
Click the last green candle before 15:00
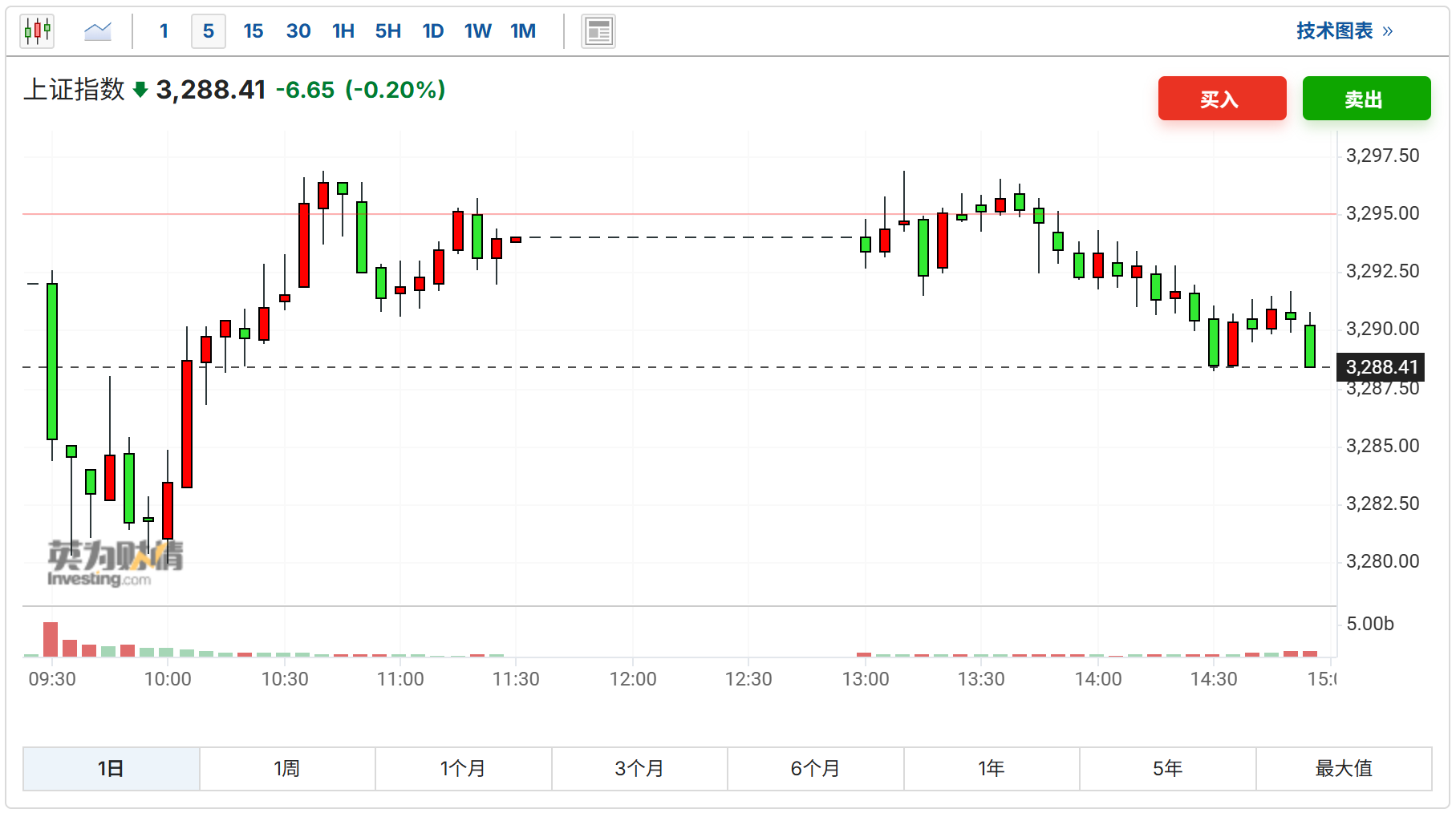pos(1310,346)
